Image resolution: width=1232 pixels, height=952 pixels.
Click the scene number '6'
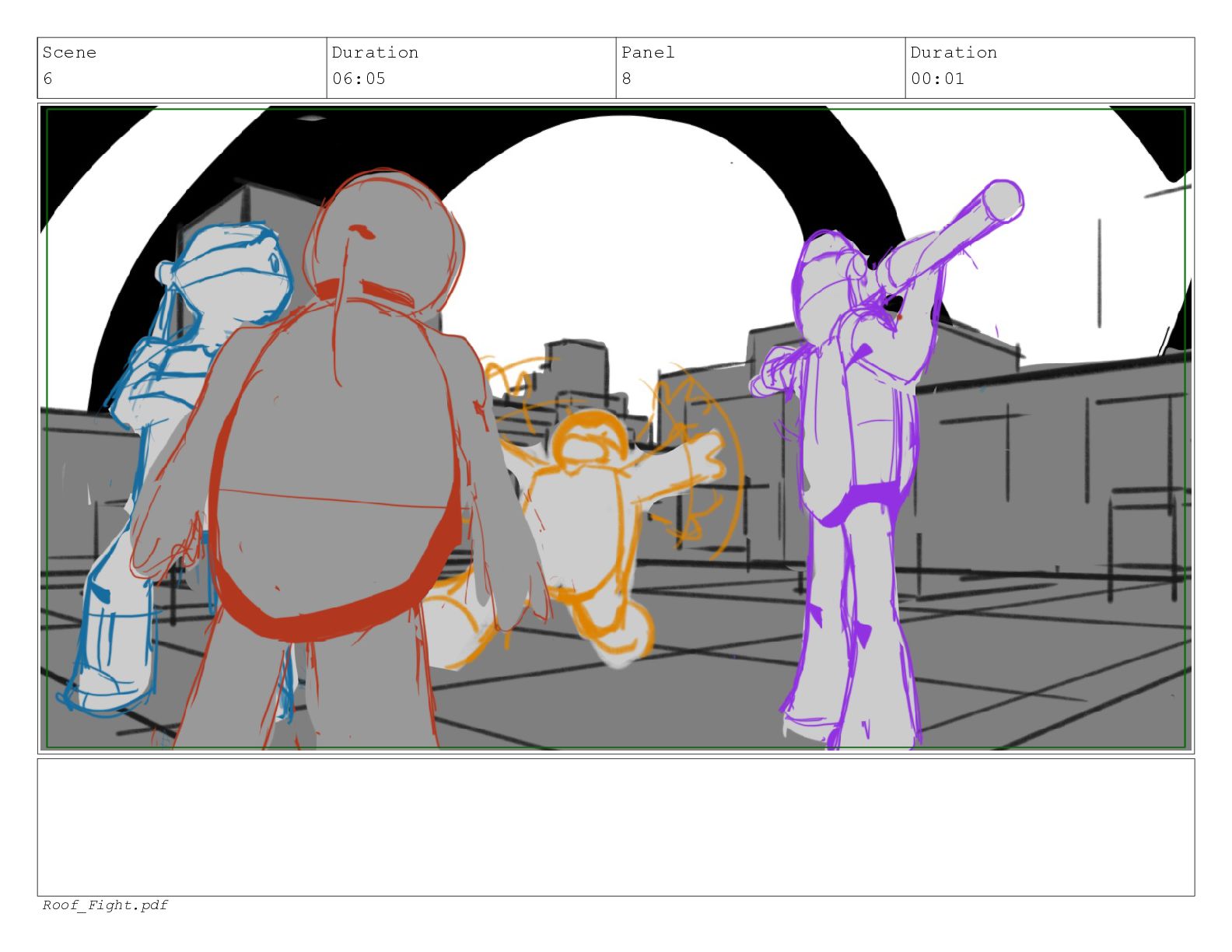[x=48, y=79]
